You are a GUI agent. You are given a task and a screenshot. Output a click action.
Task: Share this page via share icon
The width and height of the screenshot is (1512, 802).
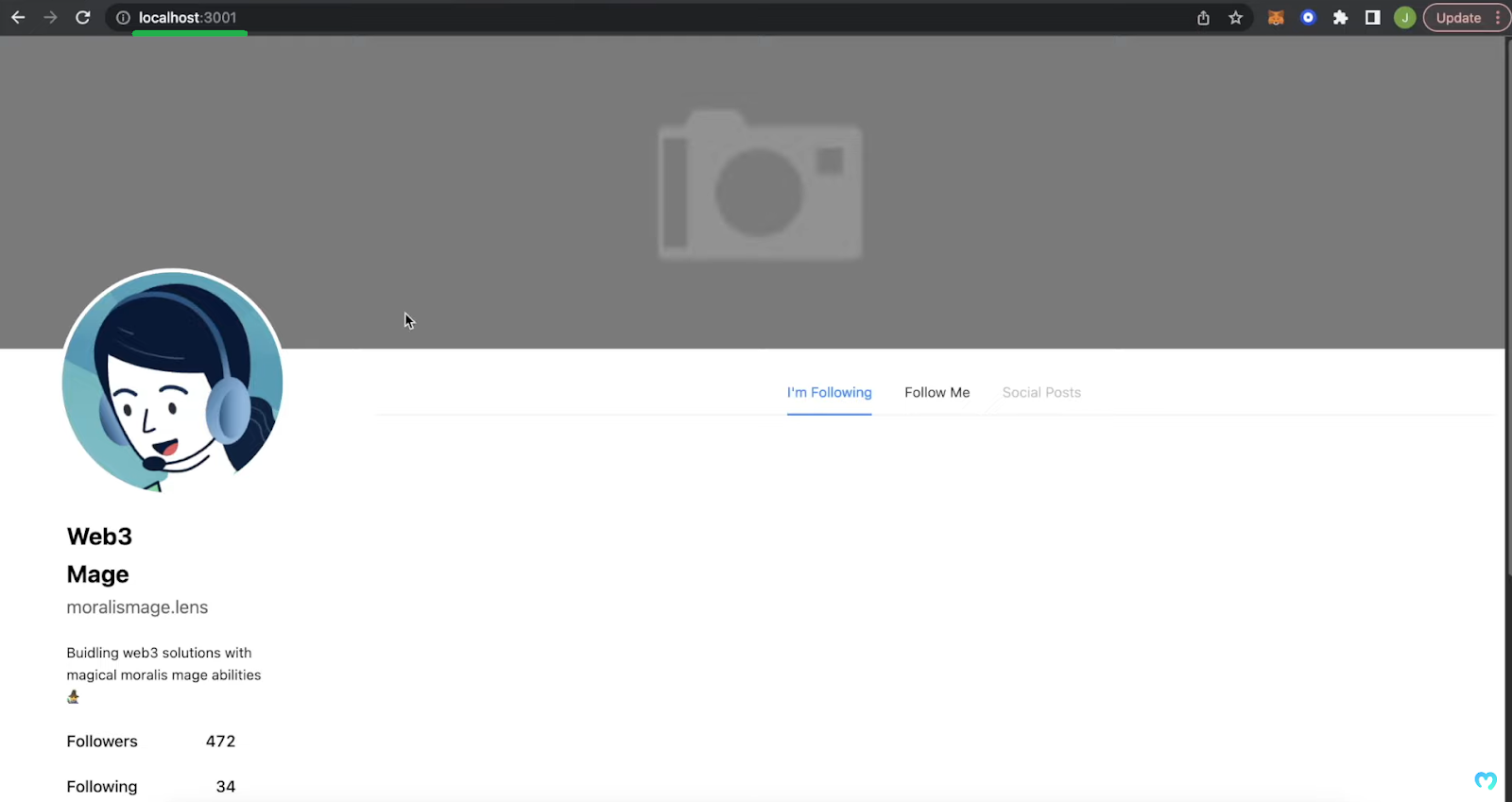pyautogui.click(x=1203, y=17)
